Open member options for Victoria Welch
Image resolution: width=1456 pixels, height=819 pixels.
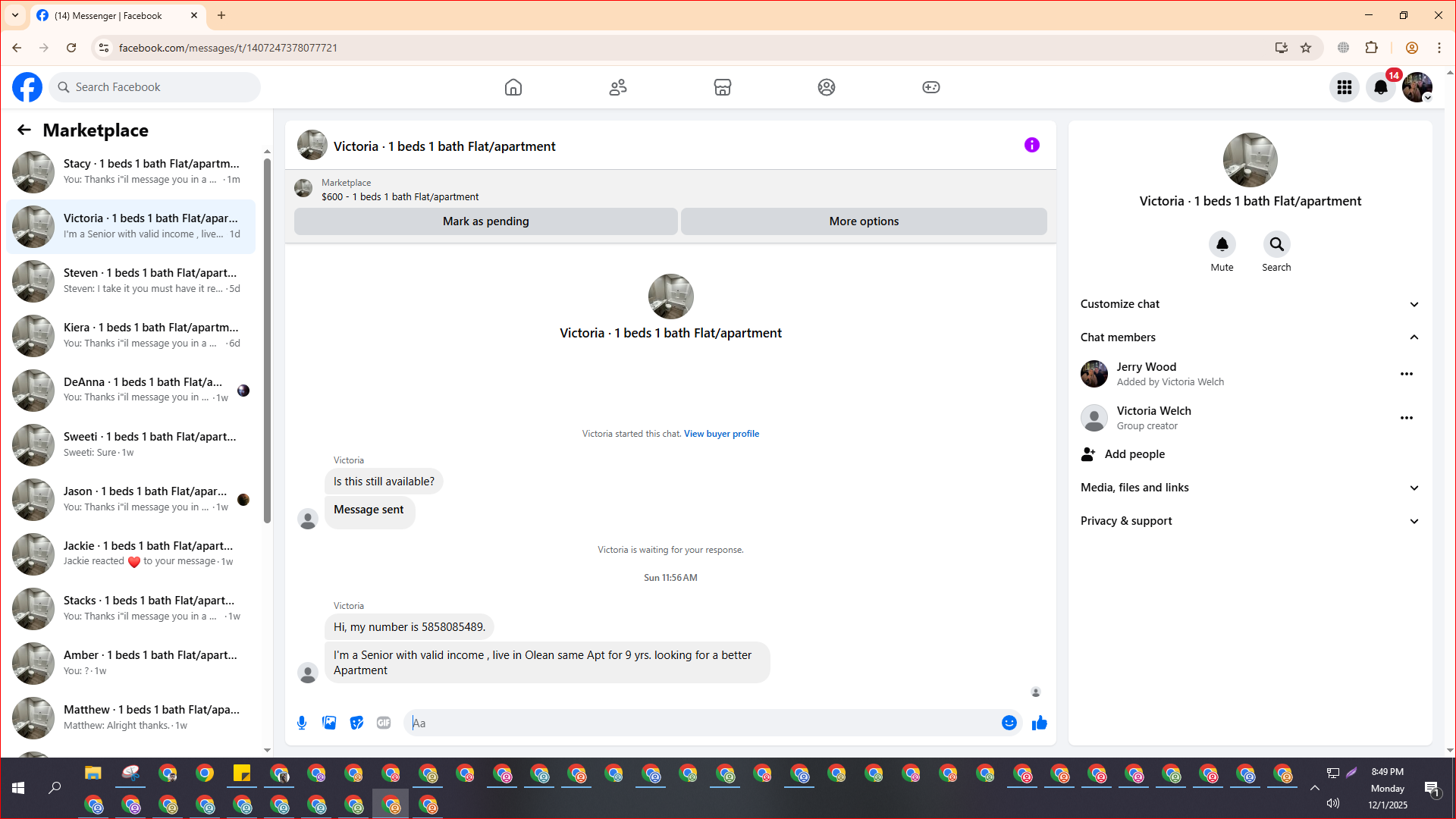[1407, 418]
